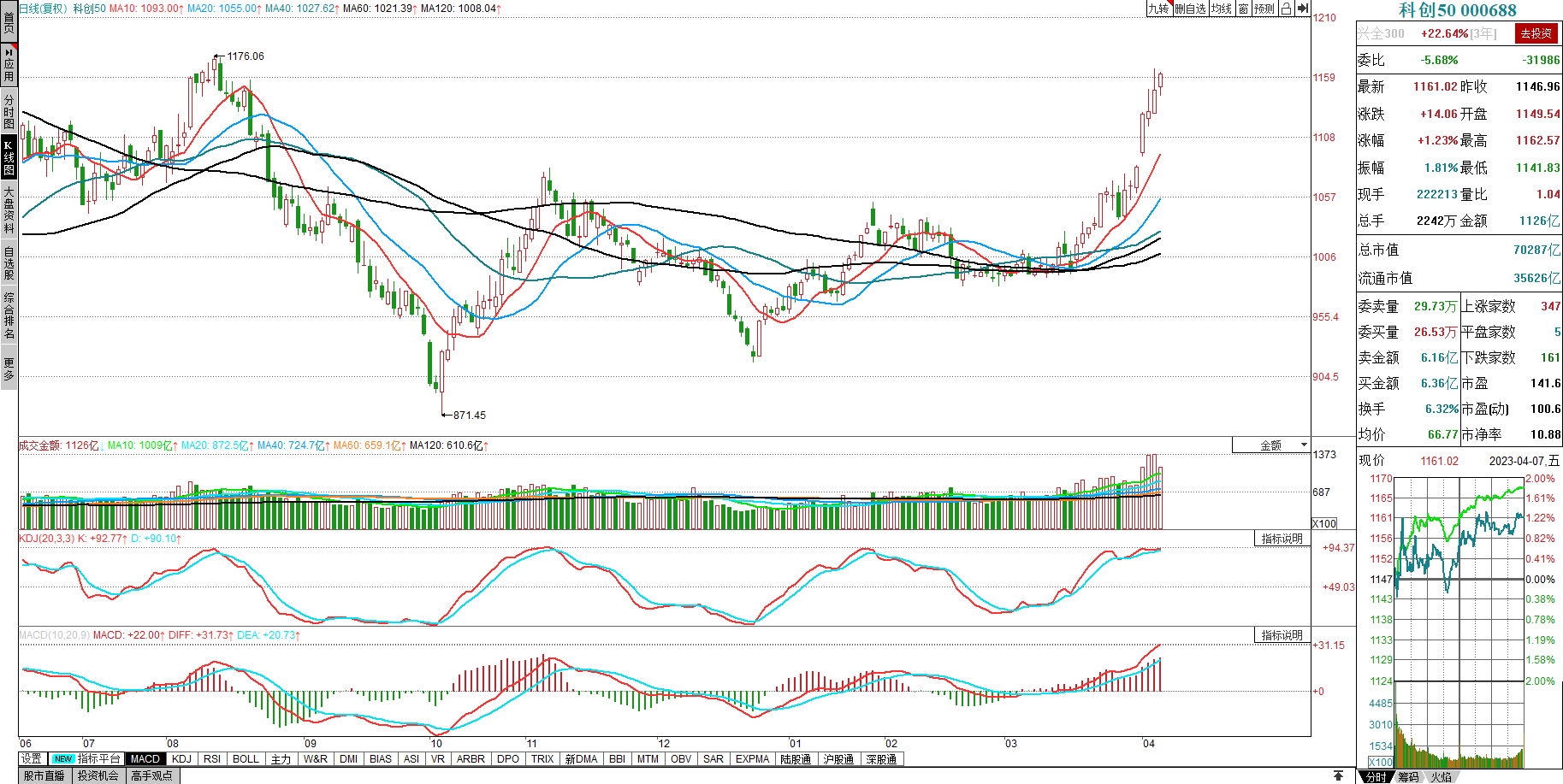1563x784 pixels.
Task: Open the 应用 sidebar icon
Action: 9,64
